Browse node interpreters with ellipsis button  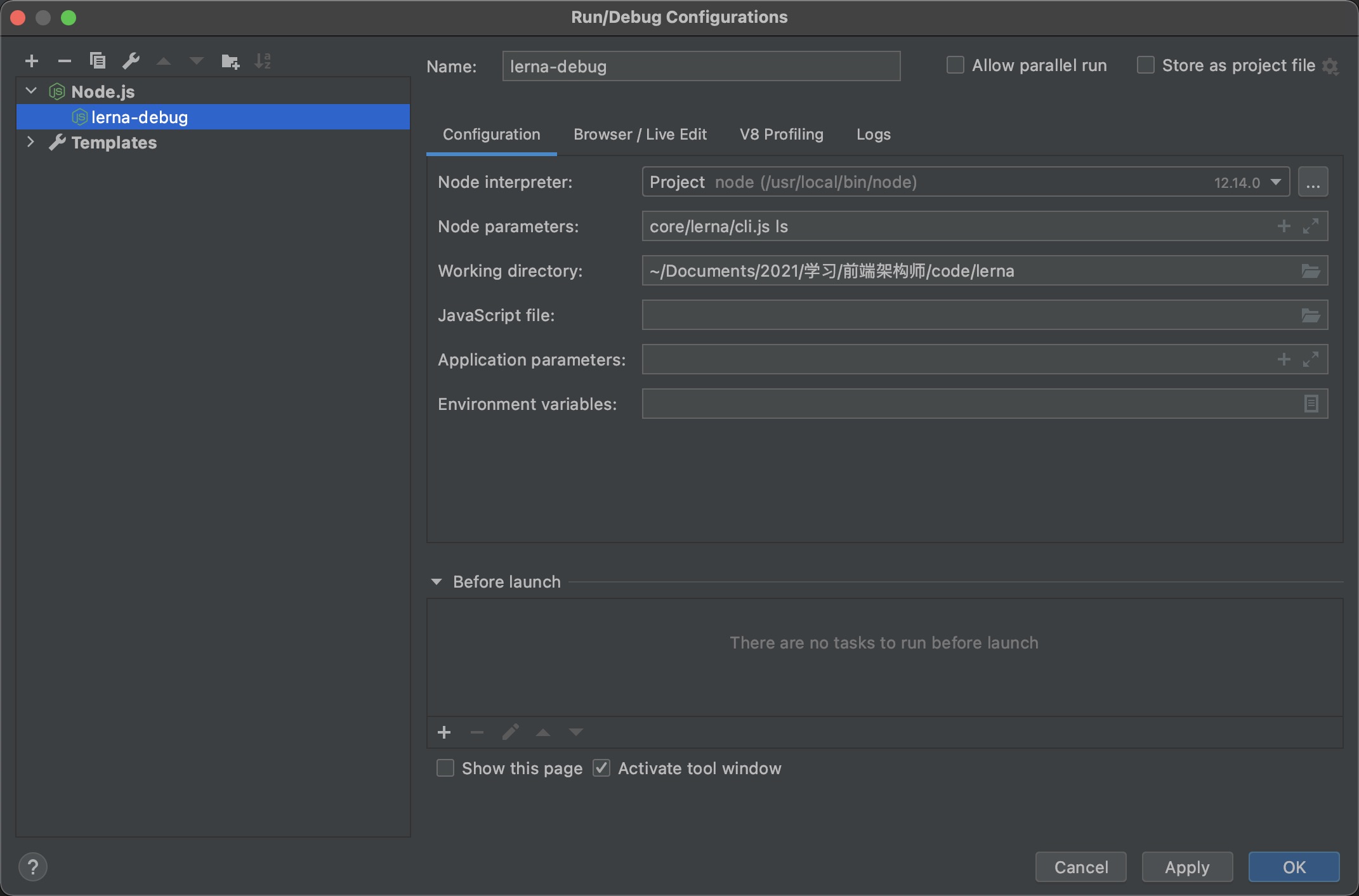coord(1313,182)
